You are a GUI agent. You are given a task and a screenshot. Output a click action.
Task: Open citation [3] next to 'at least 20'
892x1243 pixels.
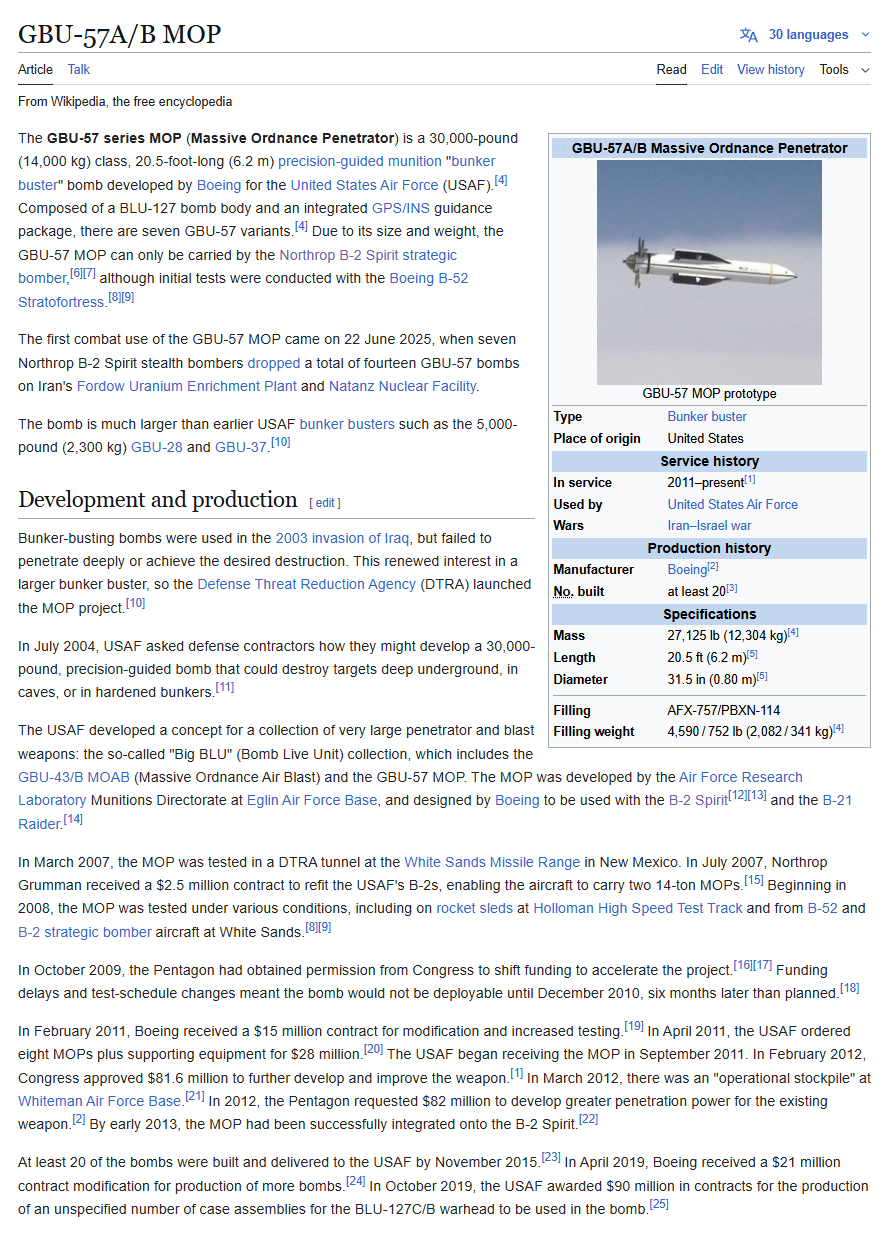coord(732,588)
